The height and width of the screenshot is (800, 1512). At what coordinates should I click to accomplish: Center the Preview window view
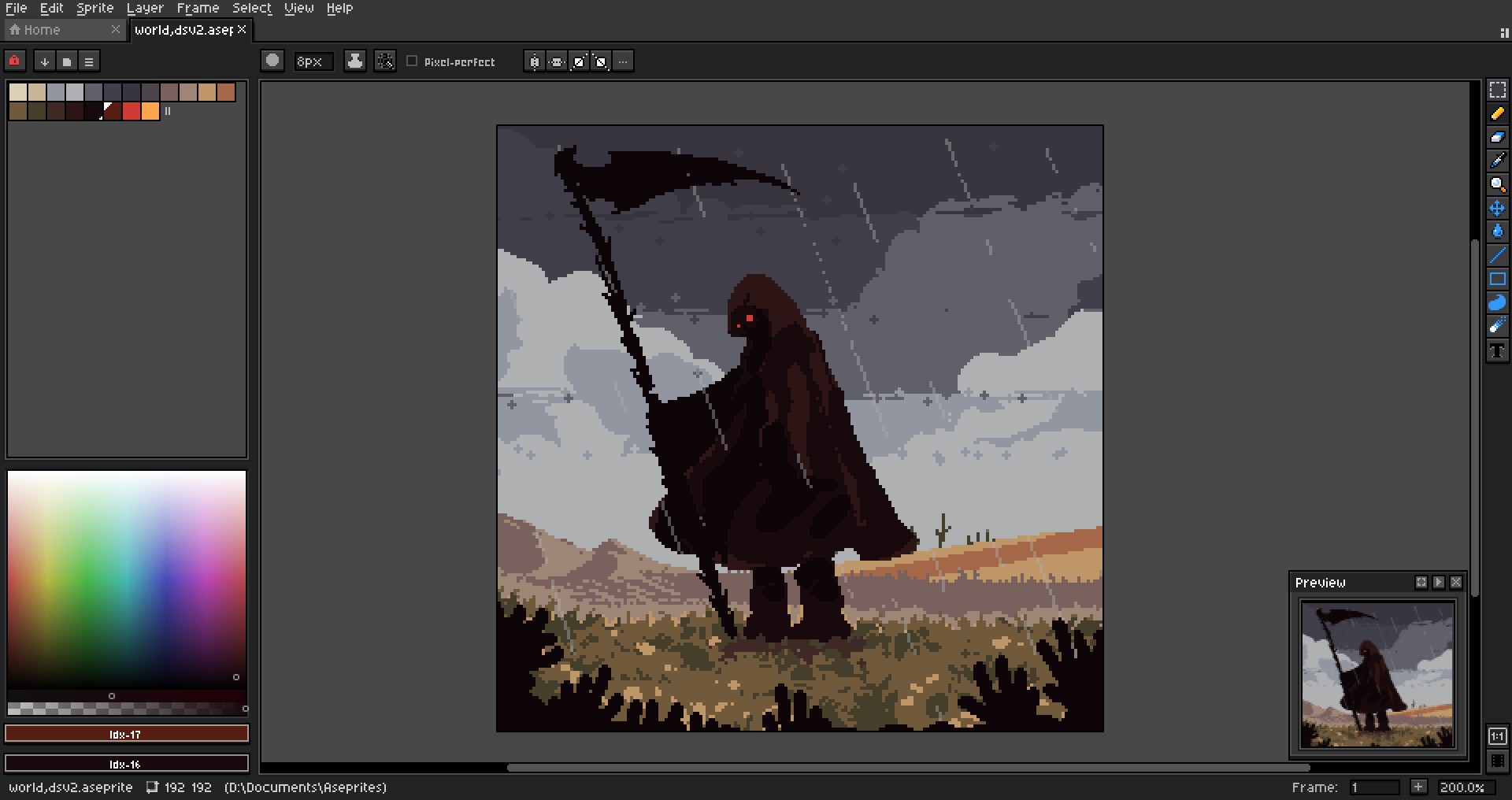(1421, 583)
